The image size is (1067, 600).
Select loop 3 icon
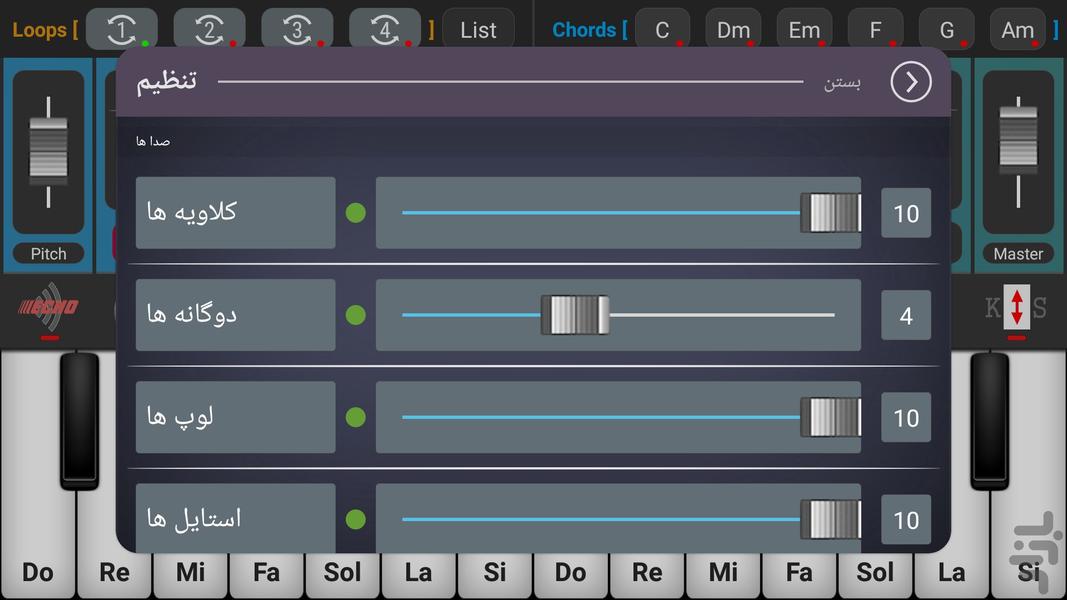pyautogui.click(x=297, y=30)
